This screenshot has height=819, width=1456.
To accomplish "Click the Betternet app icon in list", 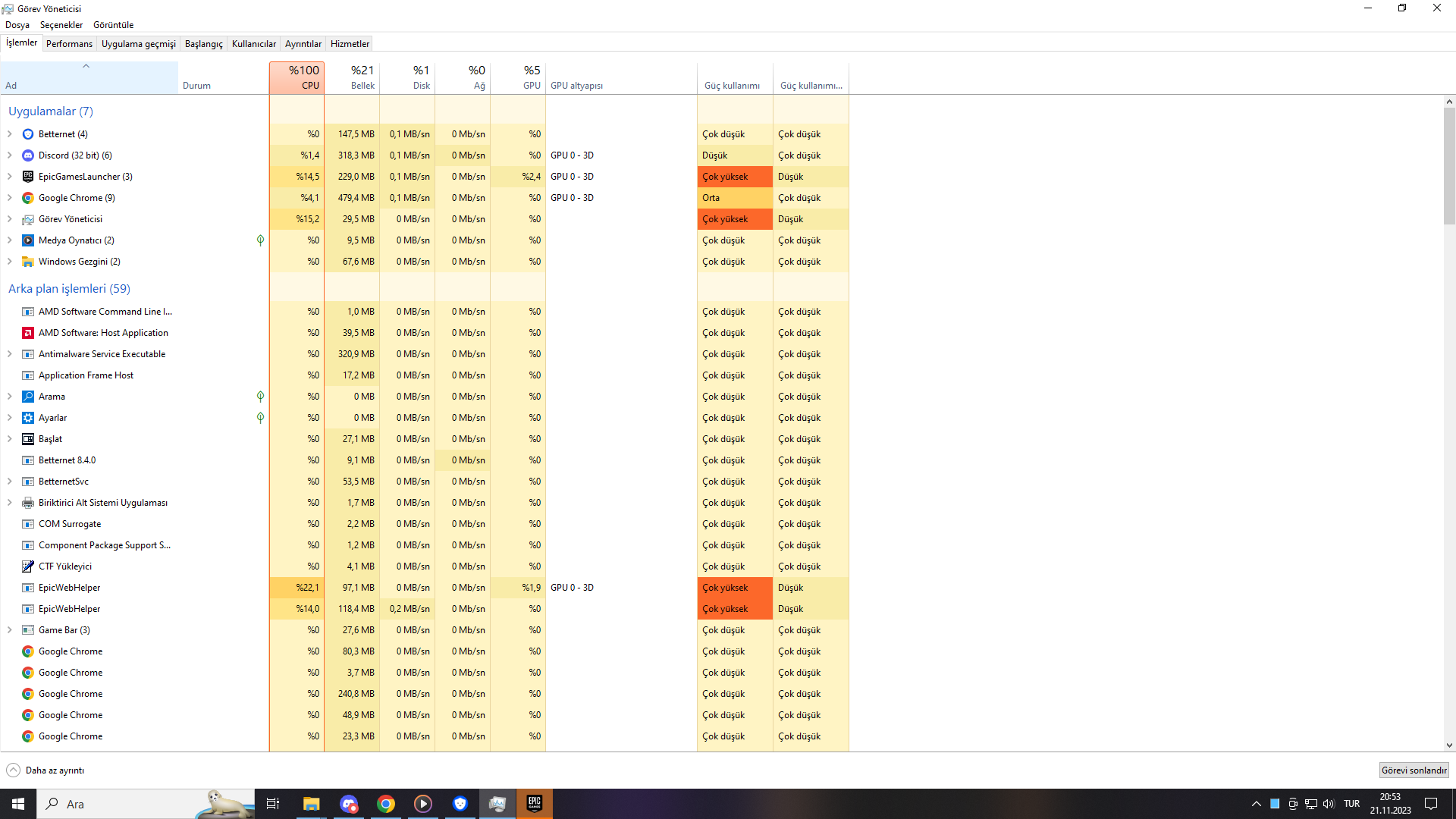I will click(28, 134).
